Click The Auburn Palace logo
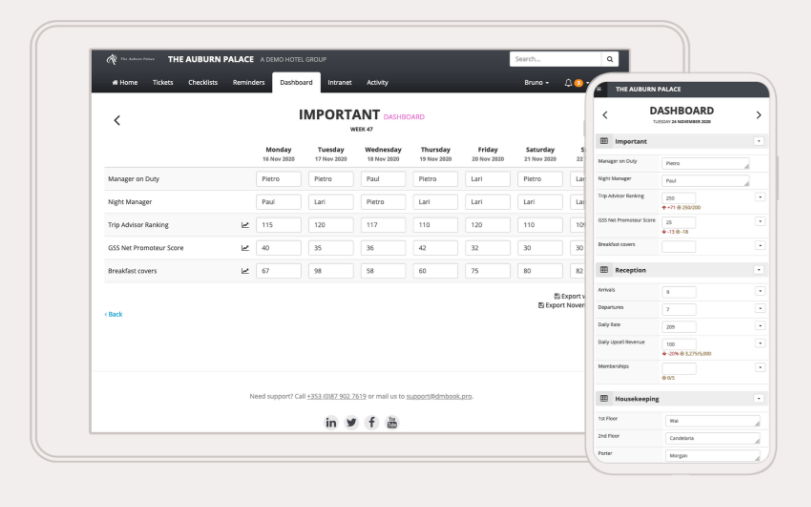811x507 pixels. click(x=130, y=59)
